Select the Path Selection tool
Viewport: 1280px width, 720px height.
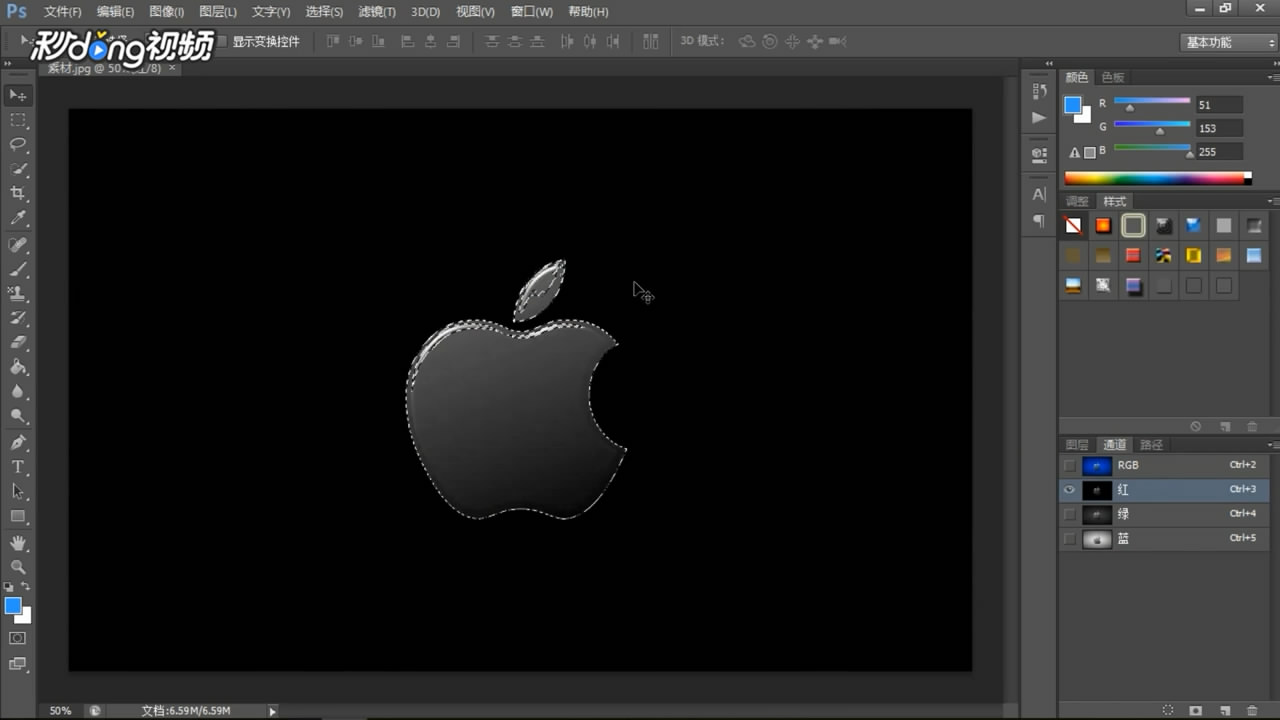(18, 492)
